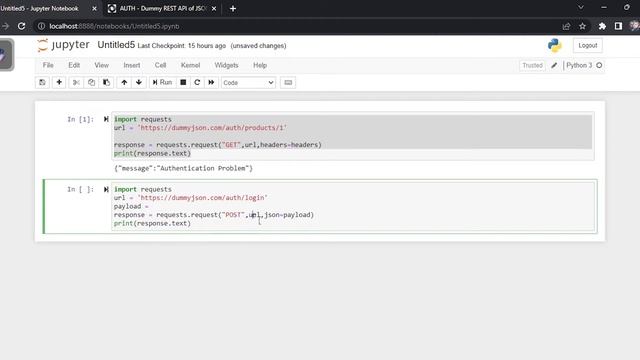View site information icon in address bar
The width and height of the screenshot is (640, 360).
click(x=41, y=26)
